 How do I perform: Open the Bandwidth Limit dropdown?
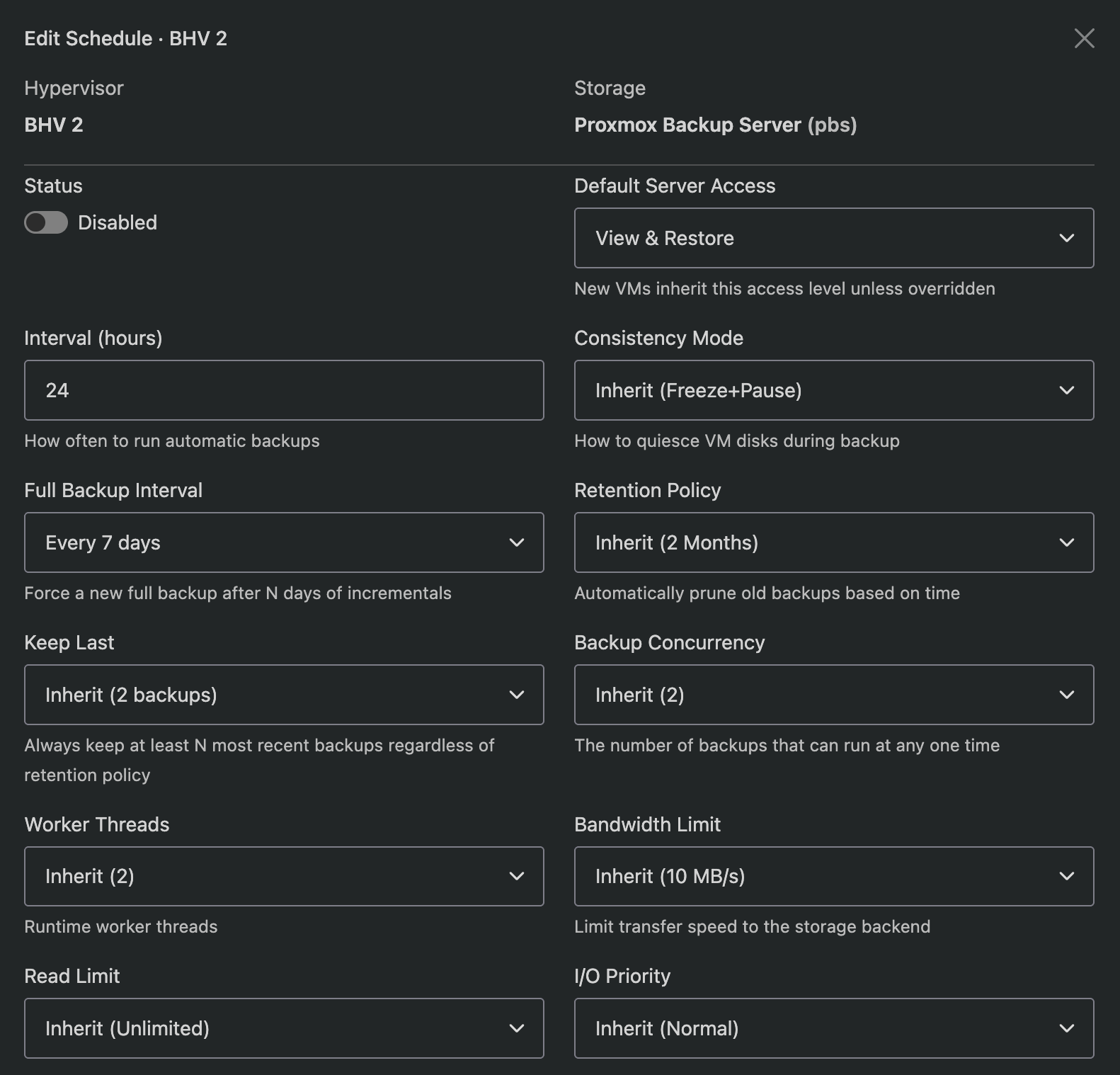point(833,876)
